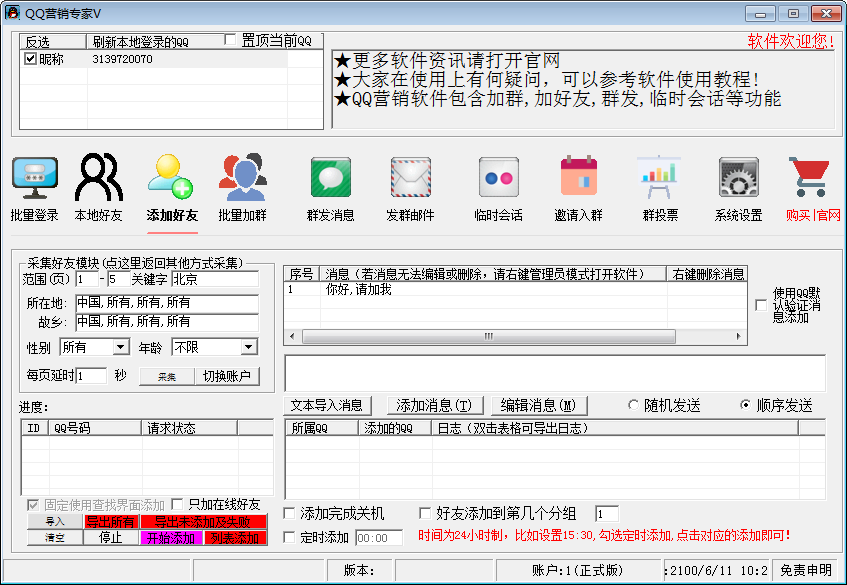Open the 本地好友 people icon
Viewport: 847px width, 585px height.
(99, 177)
